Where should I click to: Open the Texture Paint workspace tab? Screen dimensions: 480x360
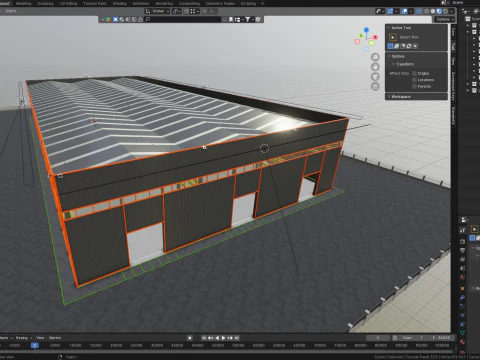[95, 3]
